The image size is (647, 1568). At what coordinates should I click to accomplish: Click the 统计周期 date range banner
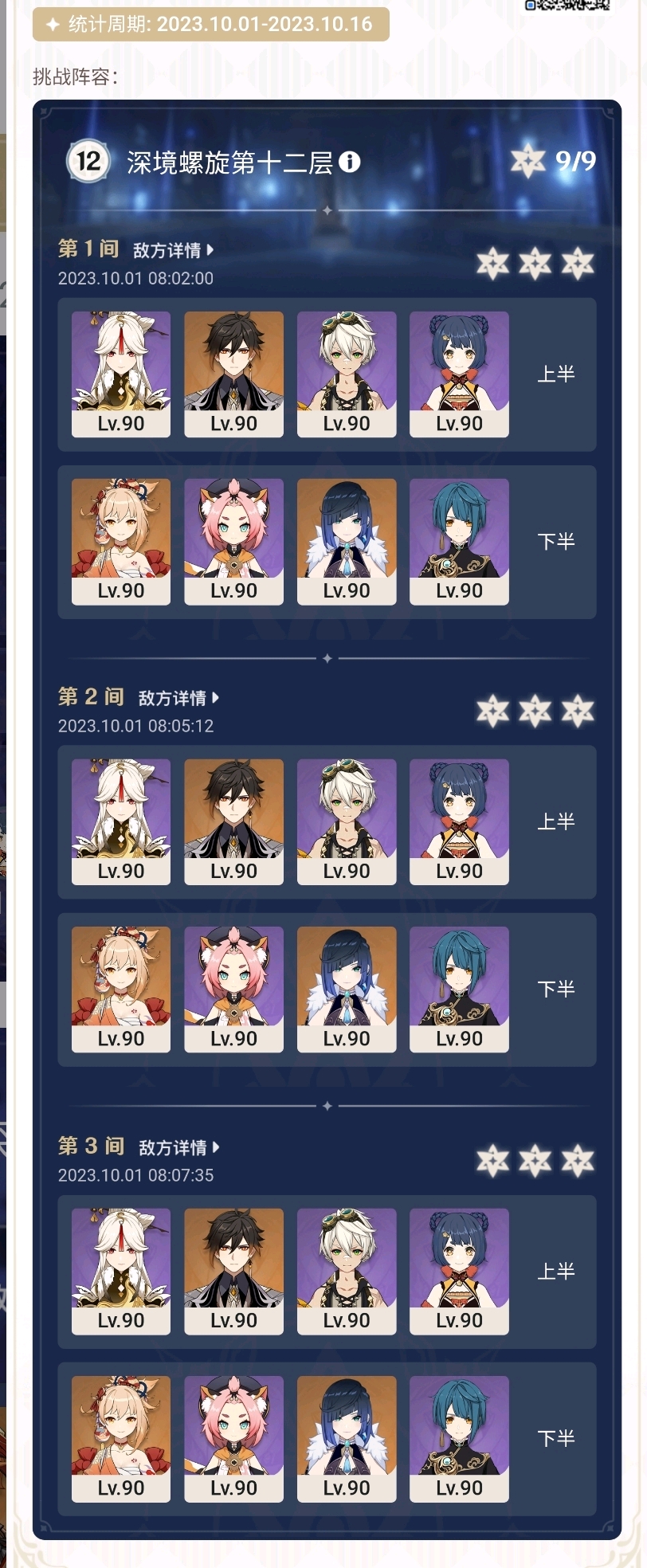(x=211, y=24)
